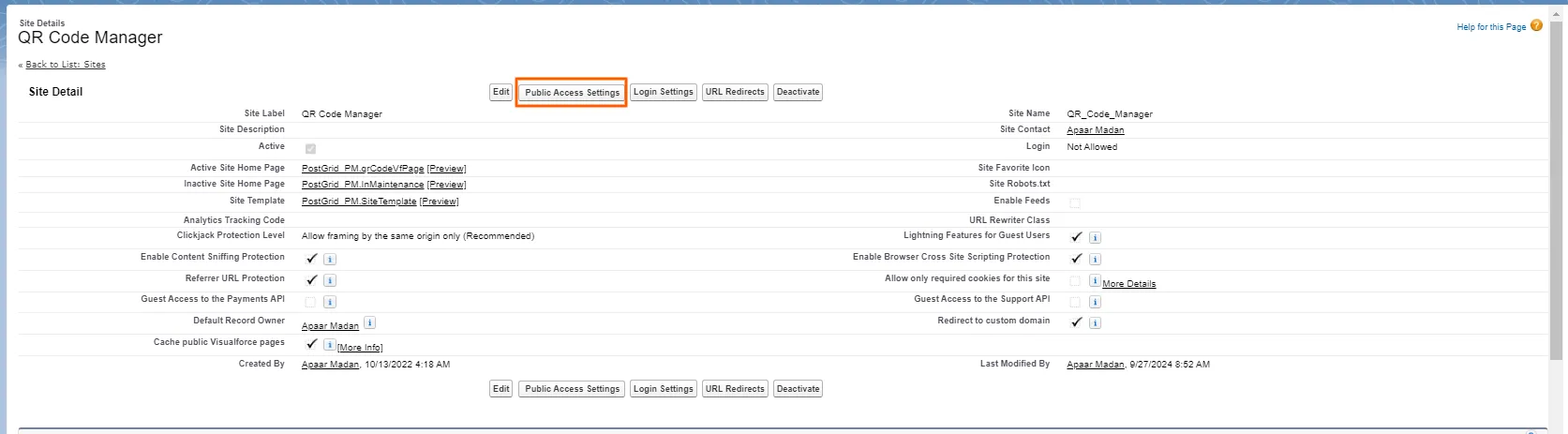The image size is (1568, 434).
Task: Click the top Edit button
Action: point(501,92)
